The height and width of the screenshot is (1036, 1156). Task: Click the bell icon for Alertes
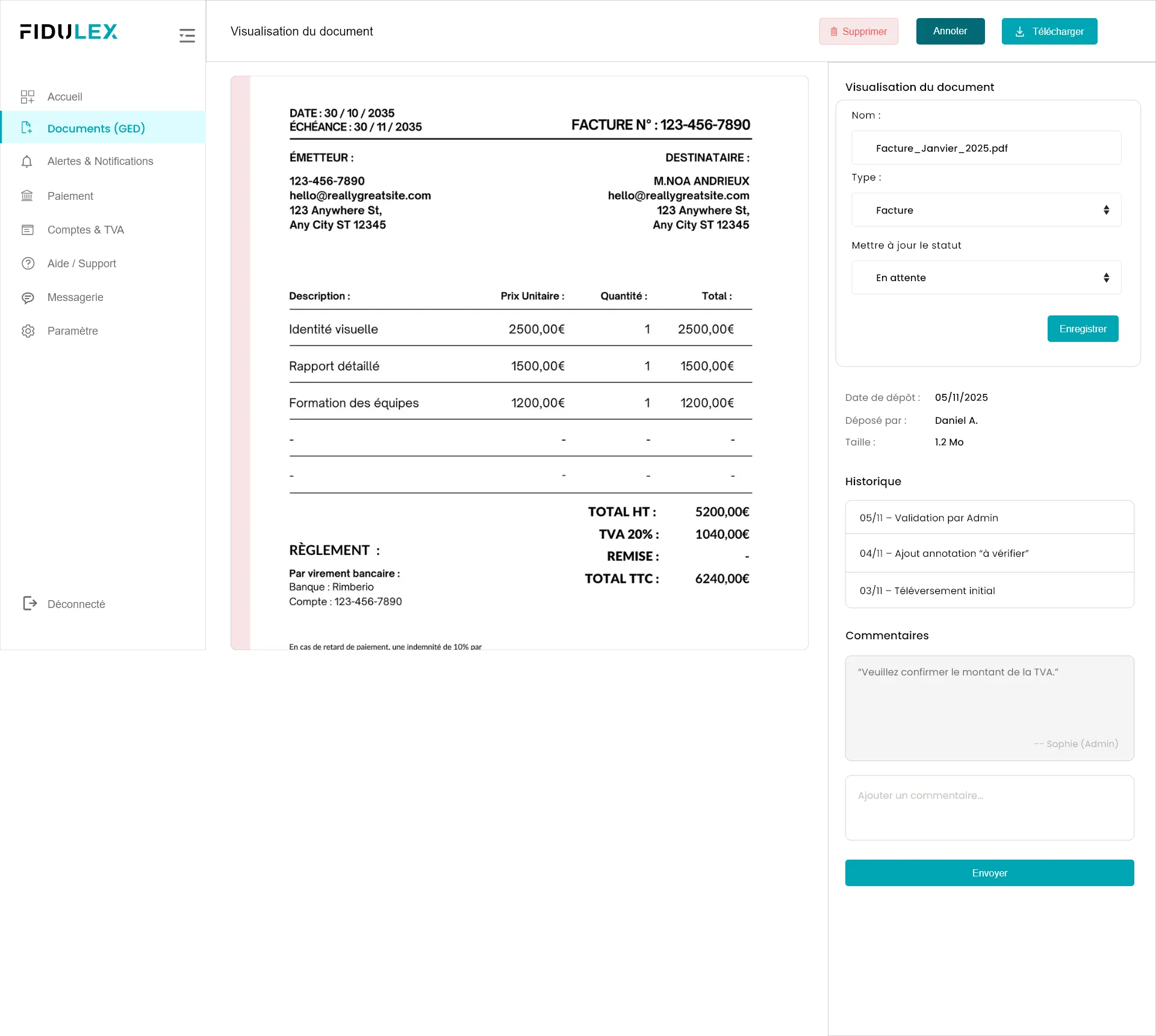click(x=26, y=161)
